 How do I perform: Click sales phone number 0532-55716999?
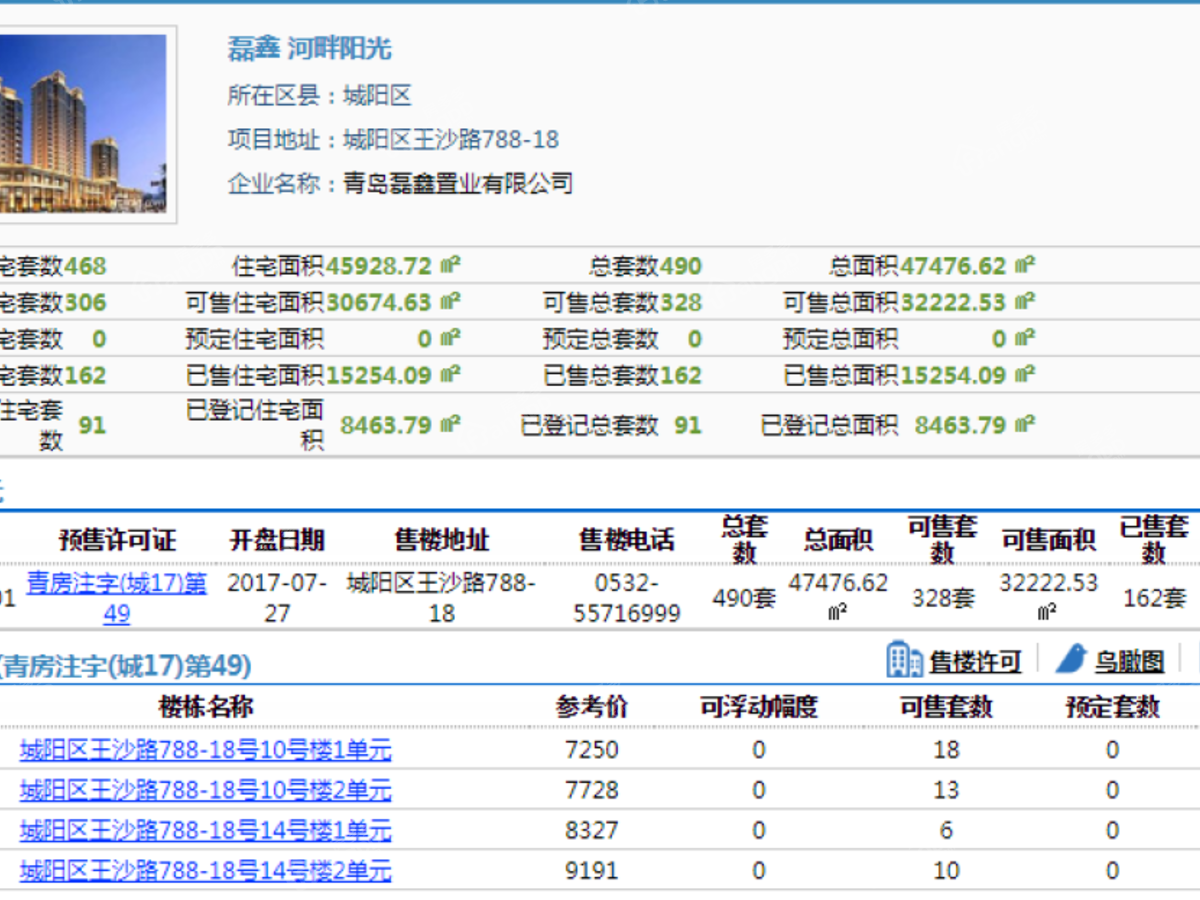click(627, 598)
